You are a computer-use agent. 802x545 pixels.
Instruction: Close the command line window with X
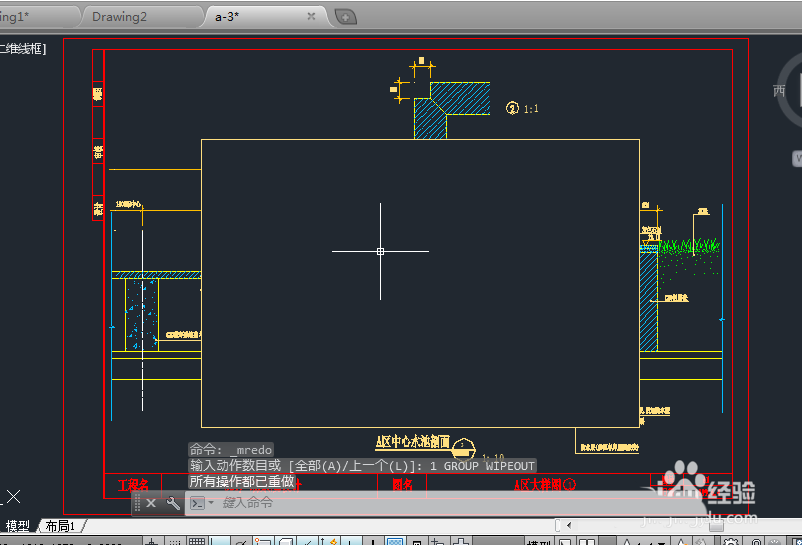(x=151, y=503)
